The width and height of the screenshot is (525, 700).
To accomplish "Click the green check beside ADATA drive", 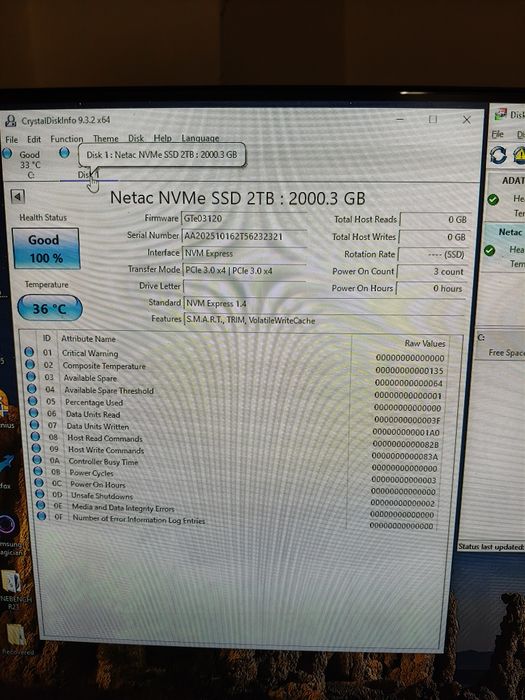I will (x=493, y=199).
